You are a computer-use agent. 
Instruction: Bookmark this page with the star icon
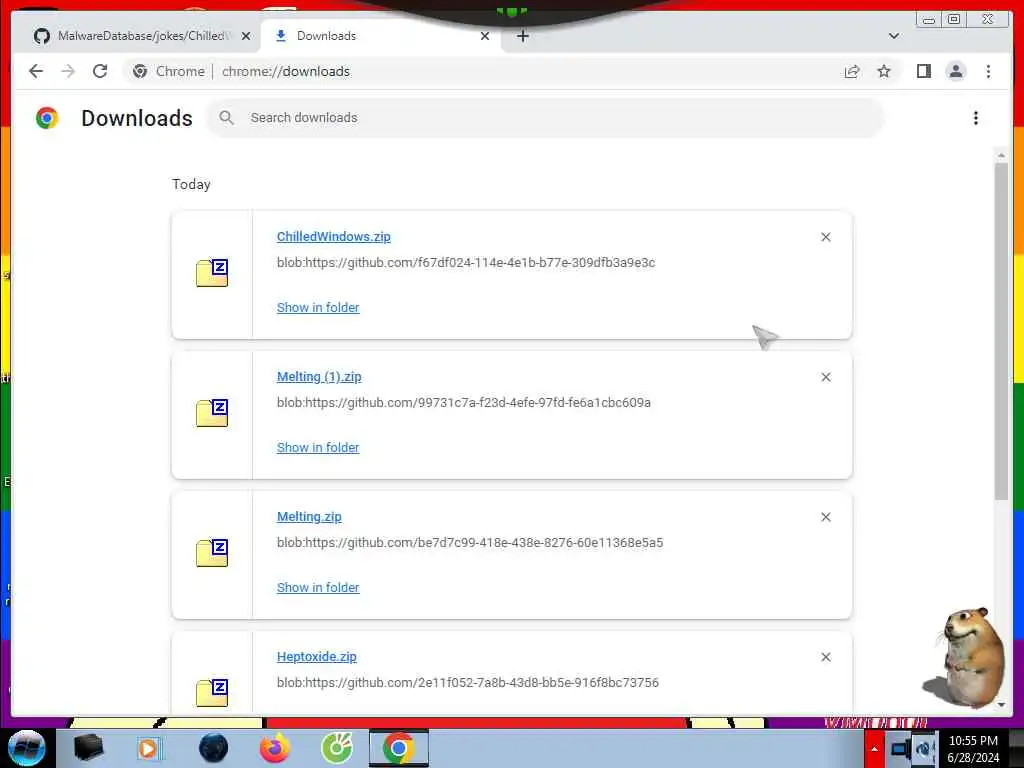point(884,71)
